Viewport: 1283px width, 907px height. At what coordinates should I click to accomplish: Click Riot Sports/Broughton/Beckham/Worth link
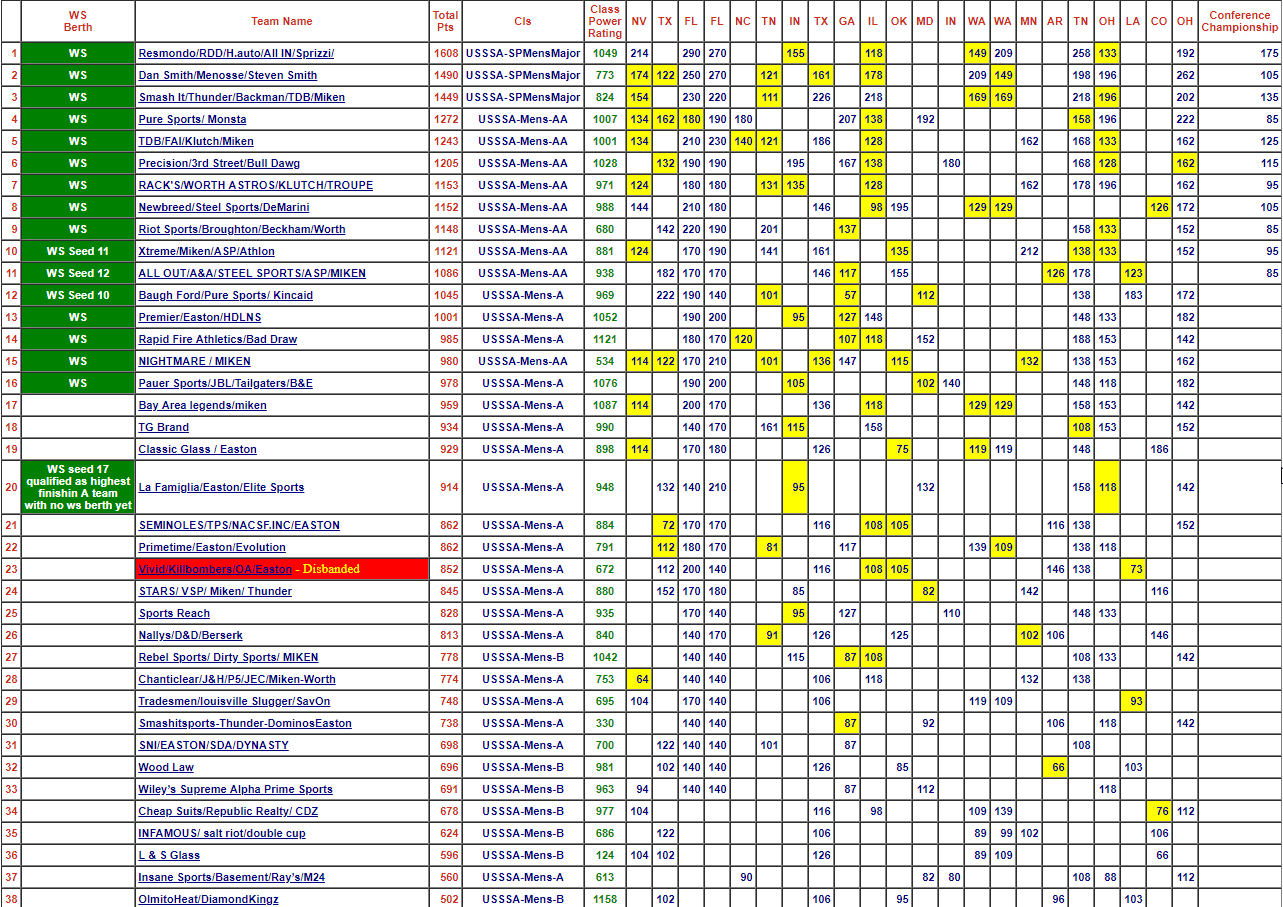click(x=242, y=229)
